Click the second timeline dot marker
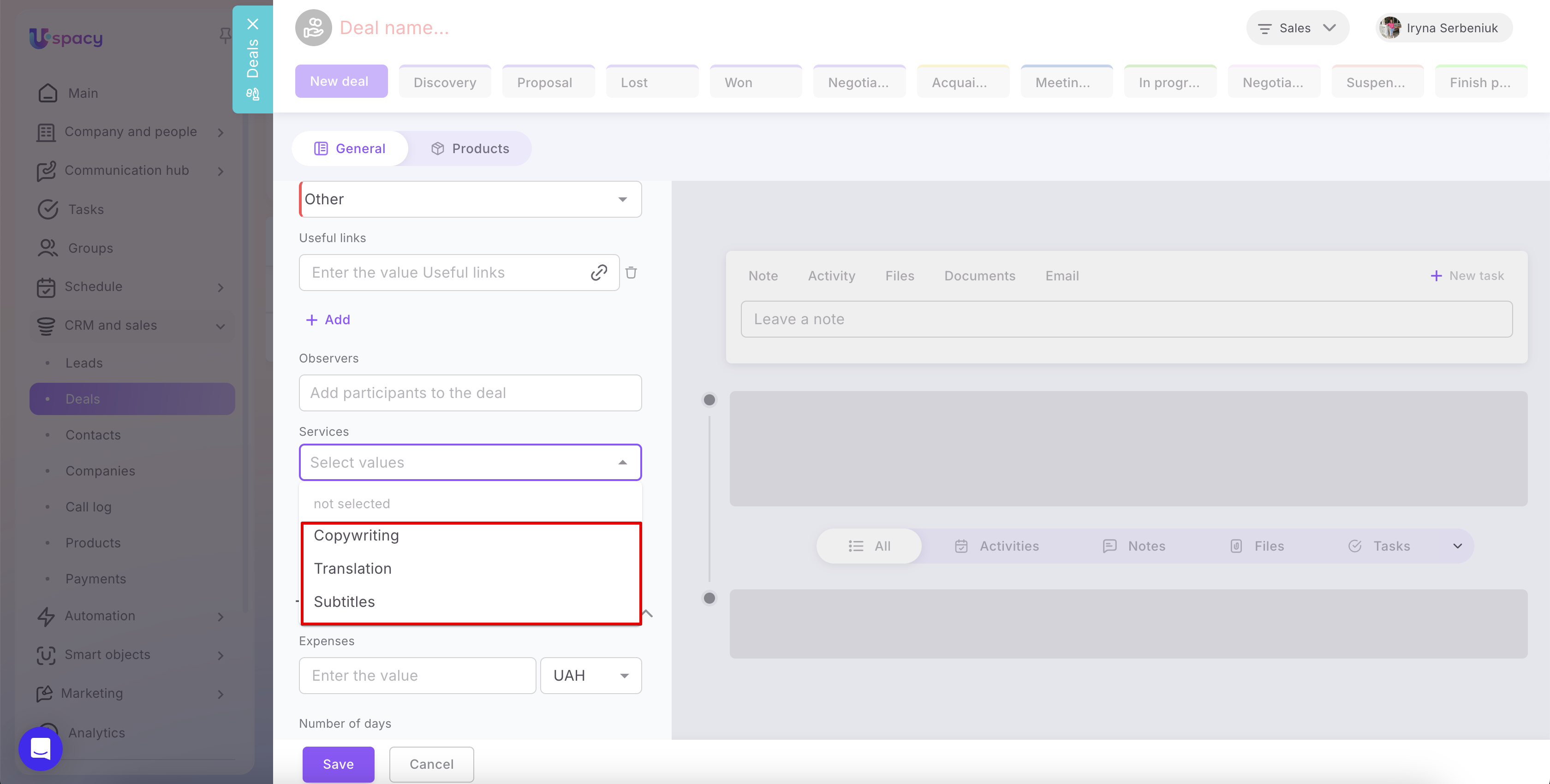The height and width of the screenshot is (784, 1550). click(709, 598)
